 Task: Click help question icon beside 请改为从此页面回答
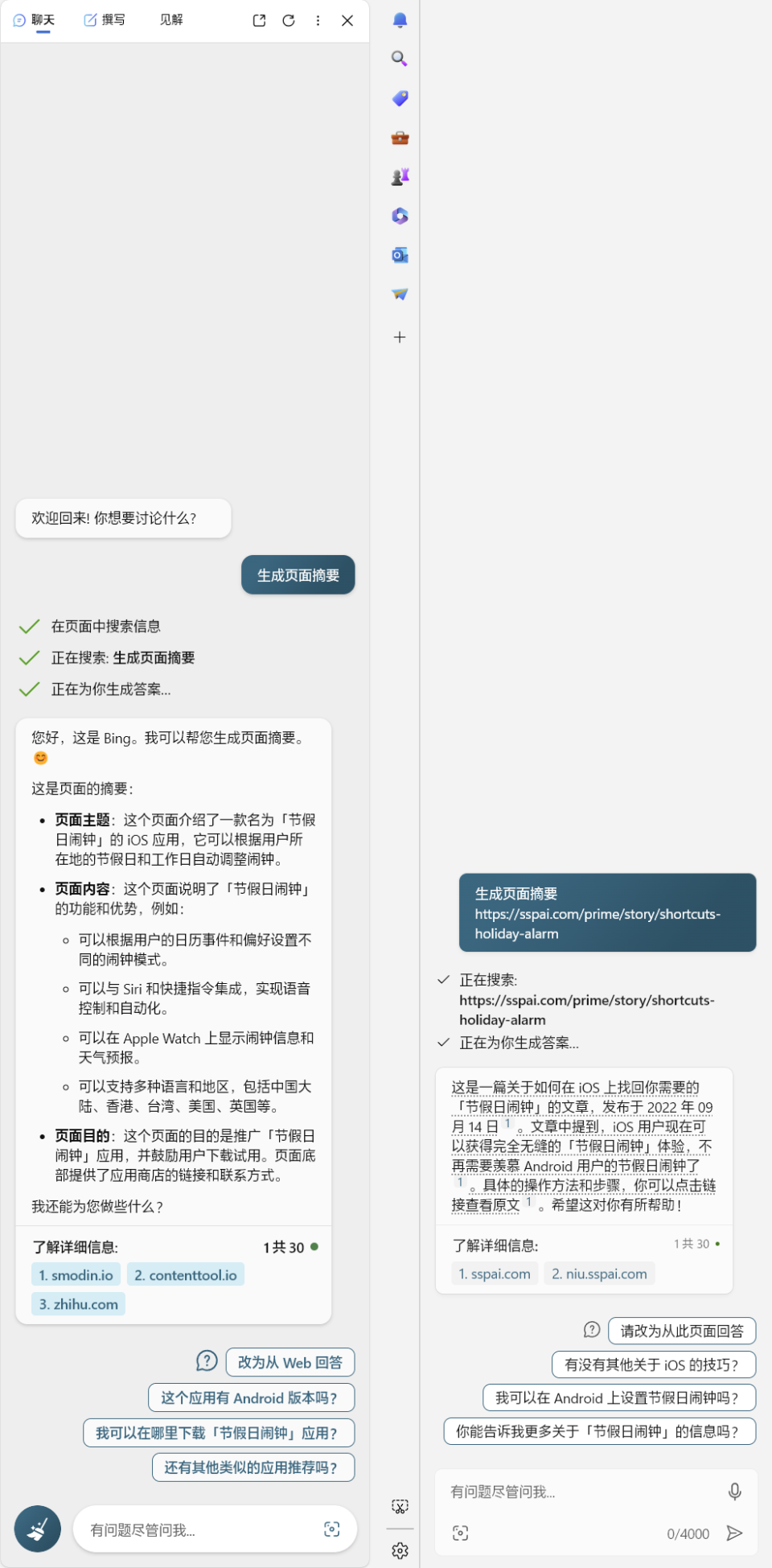coord(592,1329)
